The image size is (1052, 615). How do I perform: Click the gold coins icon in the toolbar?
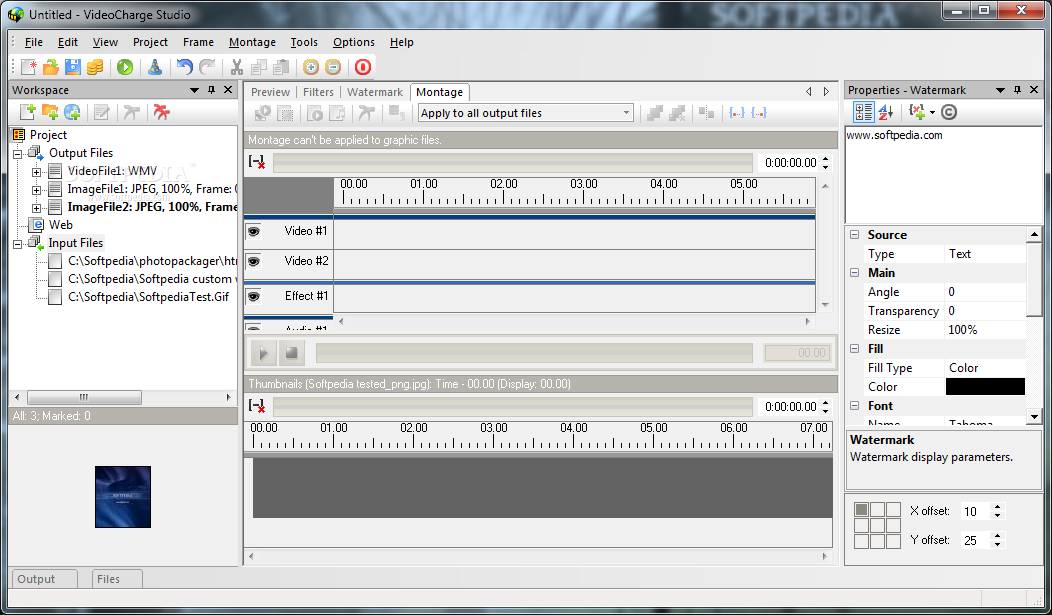[x=95, y=67]
